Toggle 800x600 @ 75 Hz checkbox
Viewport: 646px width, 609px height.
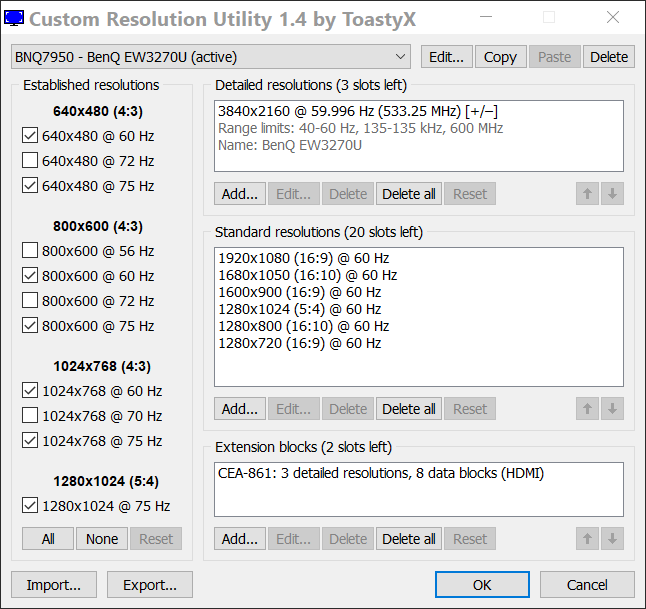click(x=30, y=326)
